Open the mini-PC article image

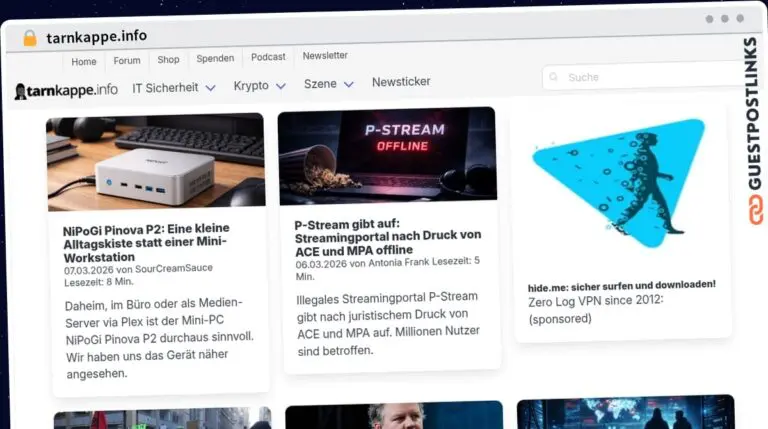(156, 162)
